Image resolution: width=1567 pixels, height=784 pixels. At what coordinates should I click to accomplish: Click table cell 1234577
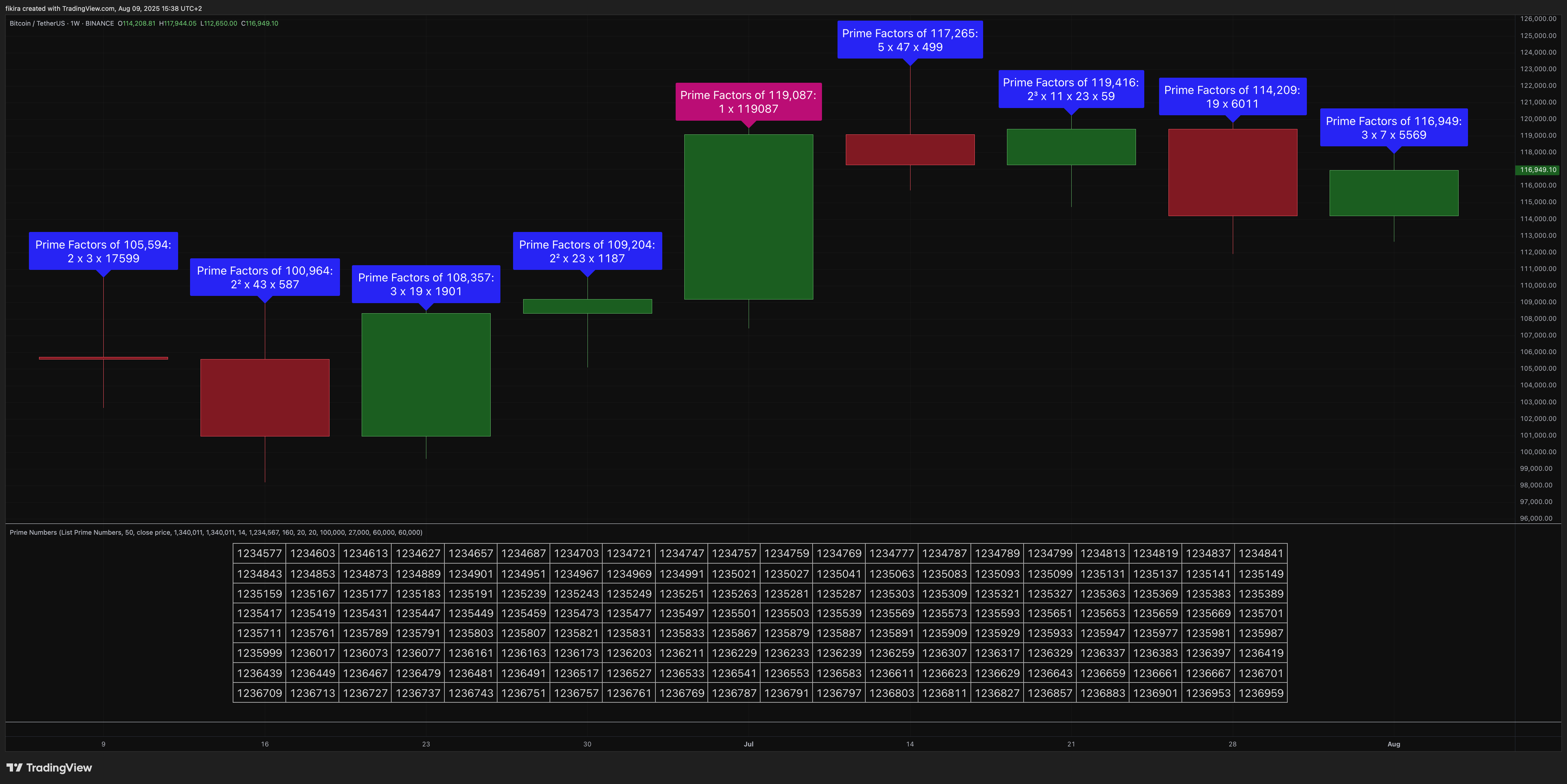(260, 553)
